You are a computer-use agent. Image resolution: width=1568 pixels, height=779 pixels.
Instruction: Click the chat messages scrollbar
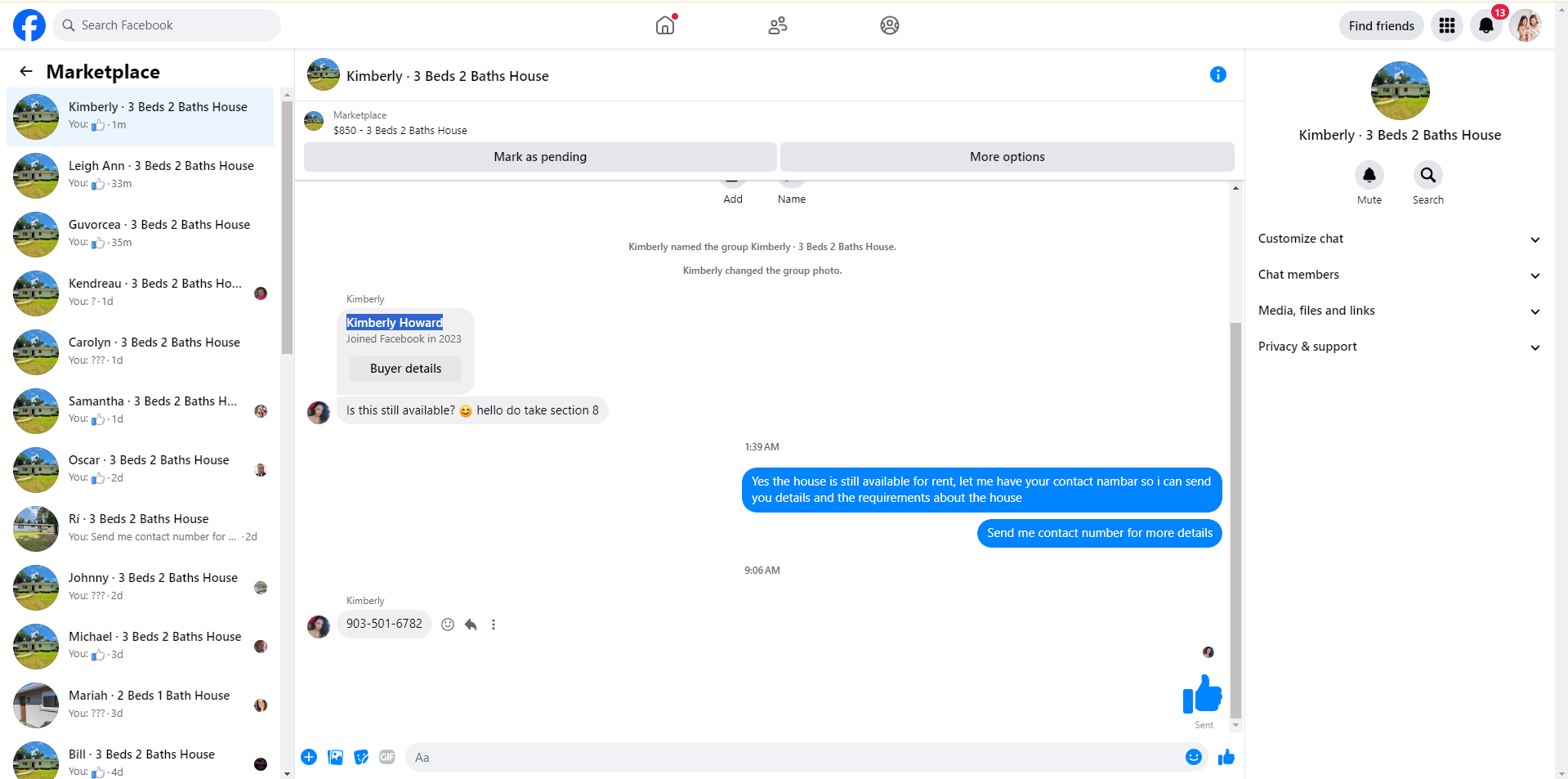(1235, 520)
